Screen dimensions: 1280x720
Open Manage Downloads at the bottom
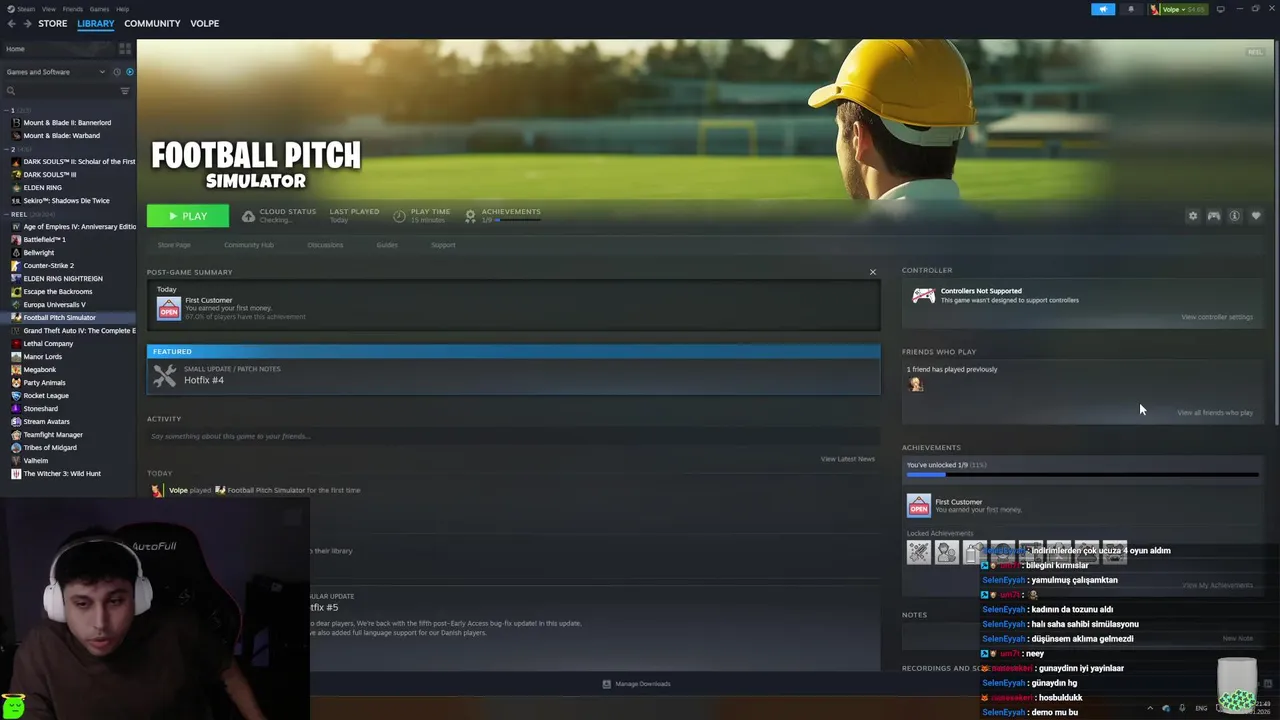click(636, 684)
